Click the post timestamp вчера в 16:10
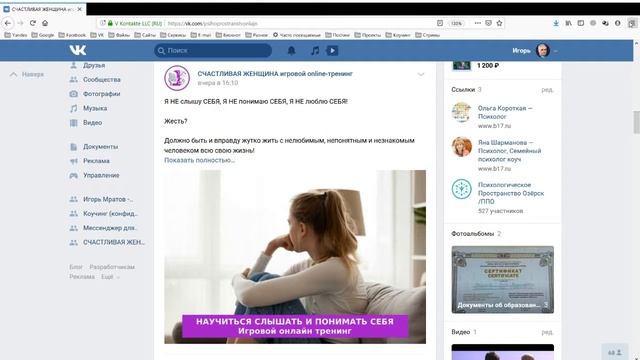Image resolution: width=640 pixels, height=360 pixels. click(218, 83)
